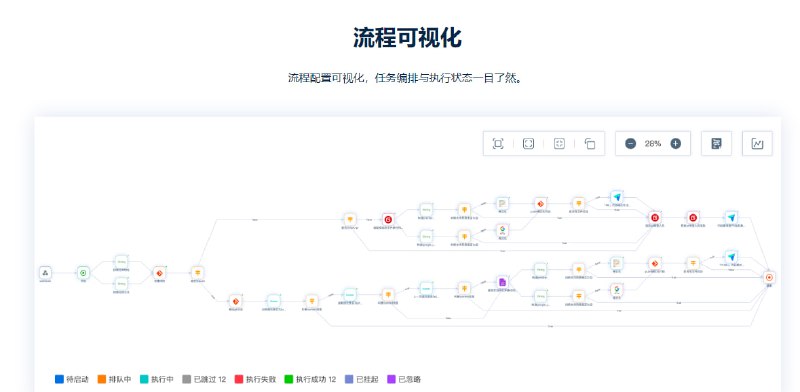Select the green start node
This screenshot has width=800, height=392.
pyautogui.click(x=83, y=273)
